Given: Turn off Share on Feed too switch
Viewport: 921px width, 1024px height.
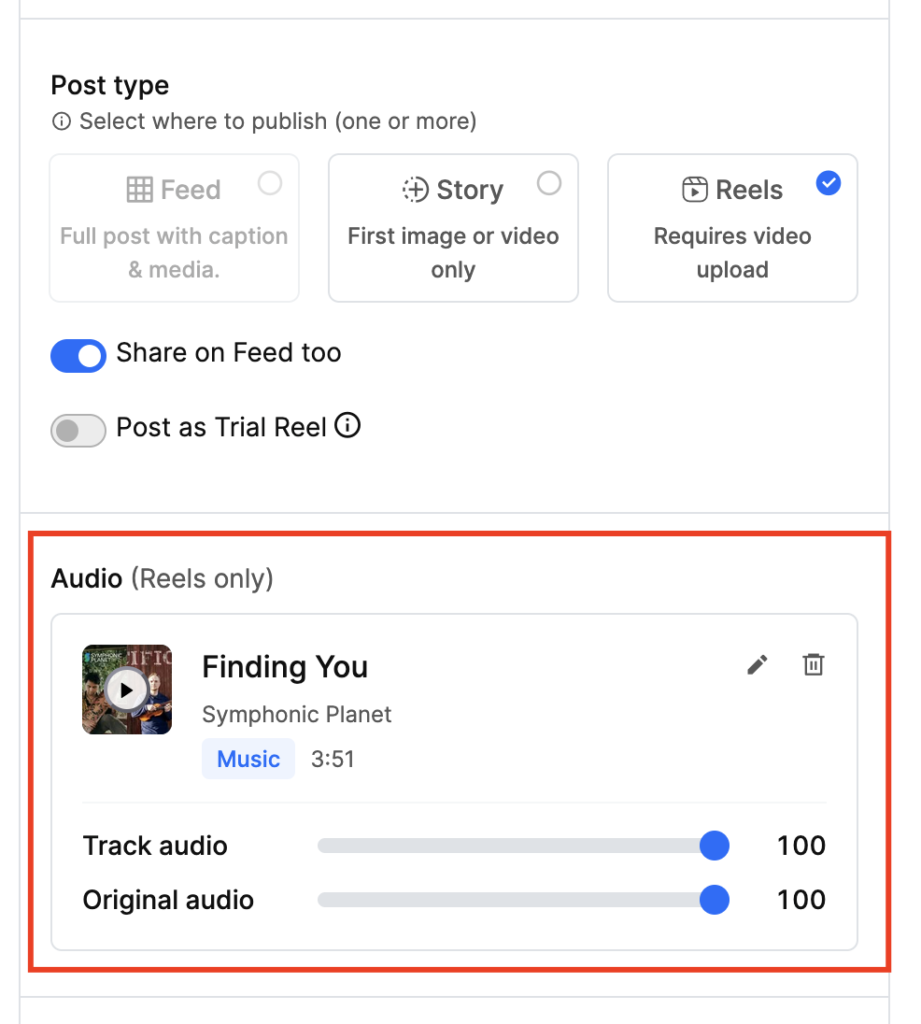Looking at the screenshot, I should pos(78,356).
